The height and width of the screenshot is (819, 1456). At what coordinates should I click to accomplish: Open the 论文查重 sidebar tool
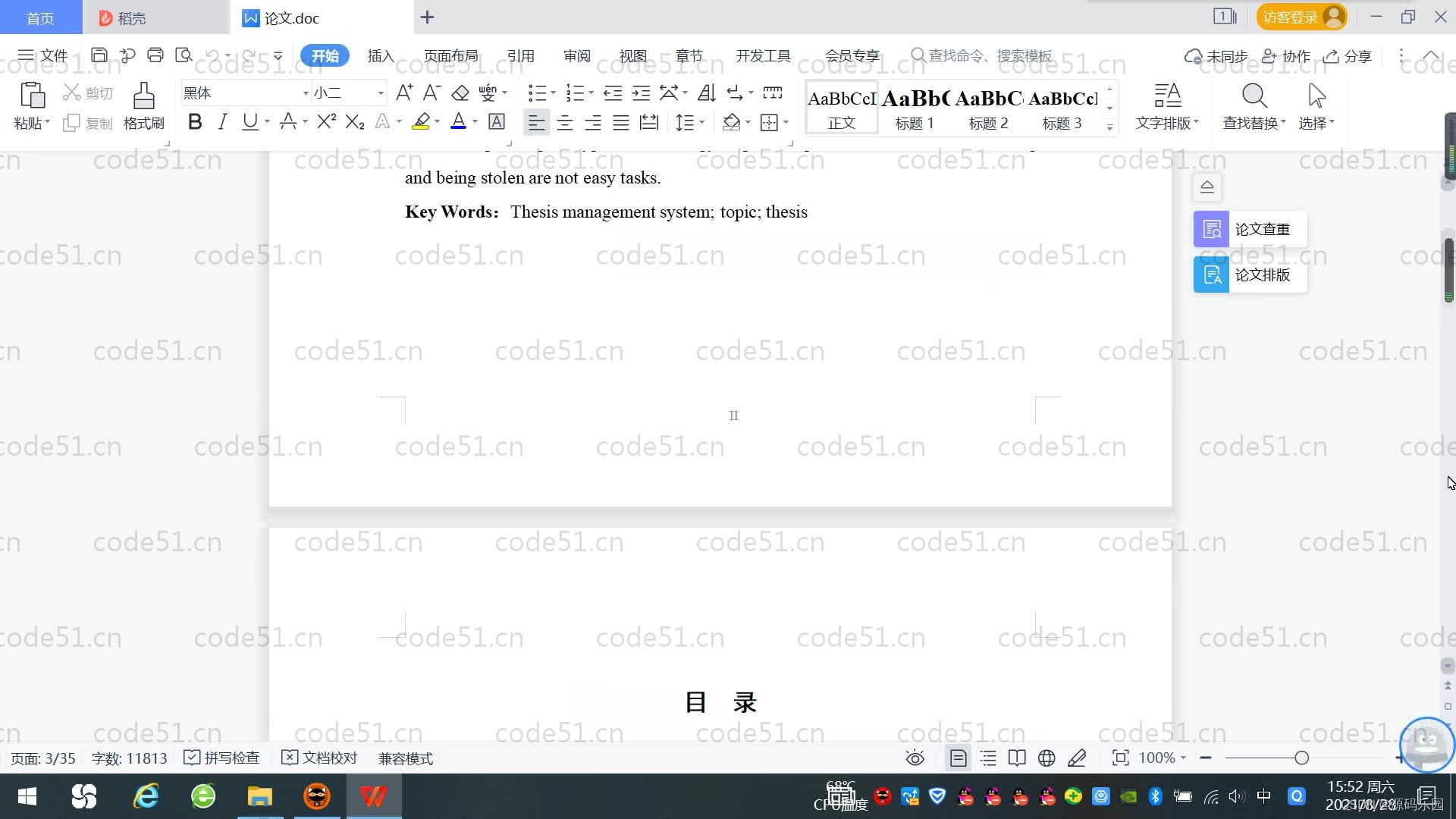[1247, 228]
